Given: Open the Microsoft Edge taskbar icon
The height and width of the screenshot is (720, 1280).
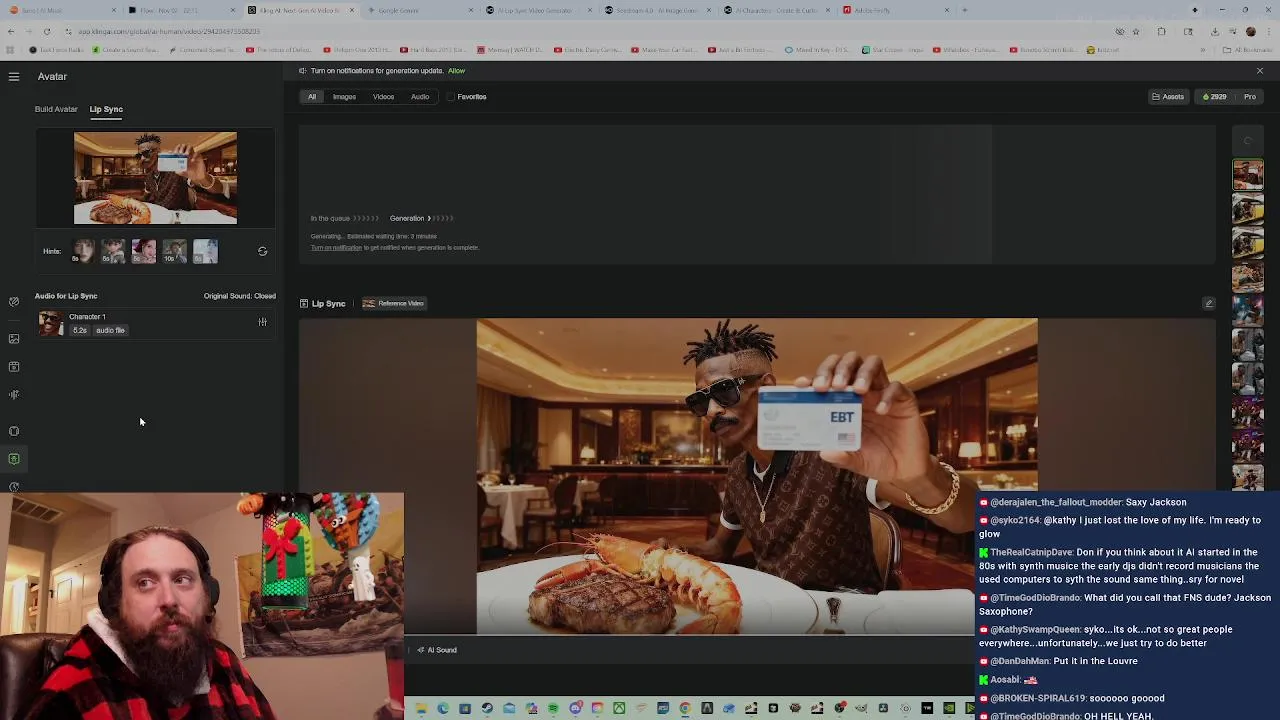Looking at the screenshot, I should (443, 709).
